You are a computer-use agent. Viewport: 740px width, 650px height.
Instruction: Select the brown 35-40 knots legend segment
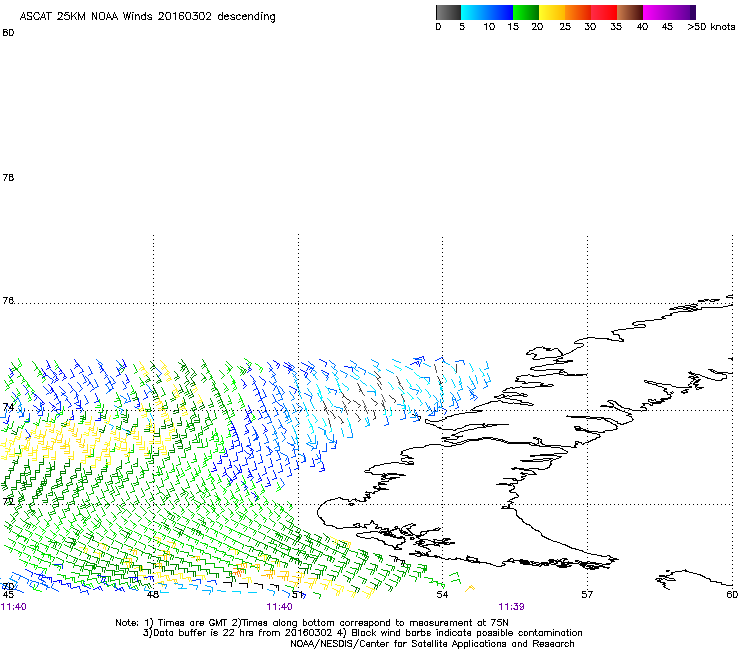630,12
